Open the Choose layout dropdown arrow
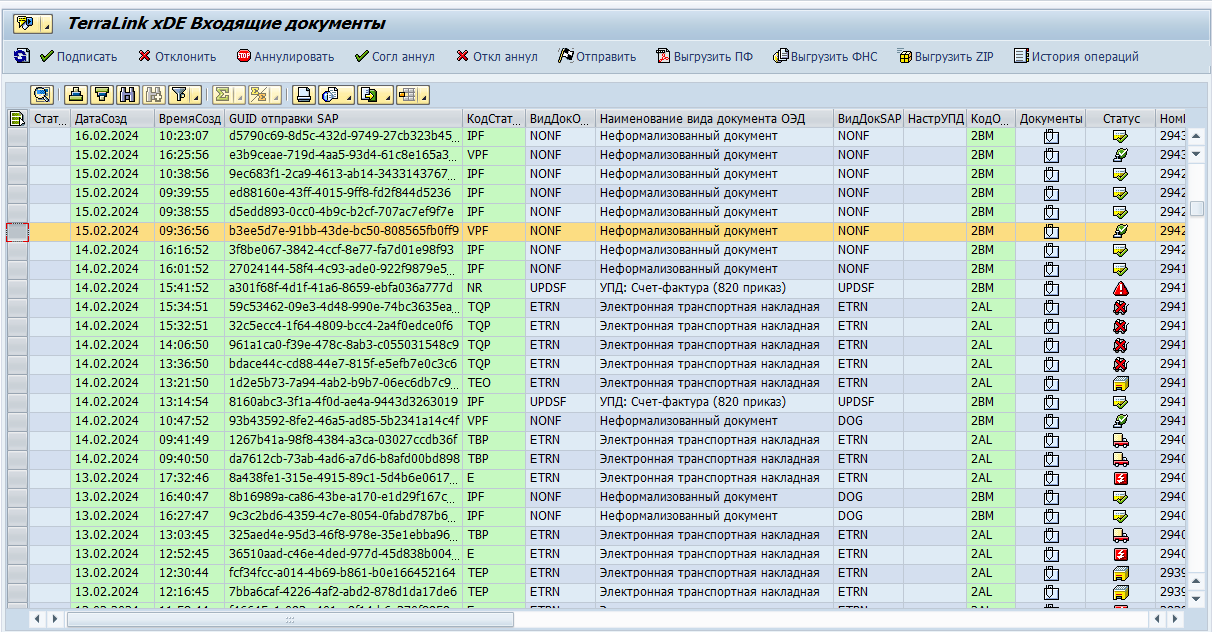 pos(424,97)
